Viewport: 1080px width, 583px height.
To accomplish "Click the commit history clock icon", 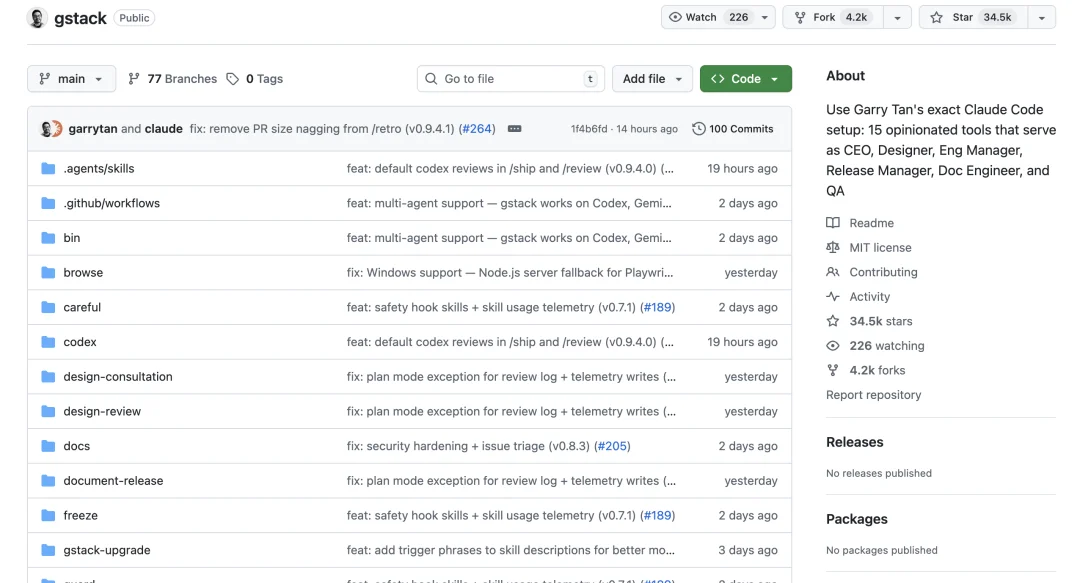I will tap(698, 129).
